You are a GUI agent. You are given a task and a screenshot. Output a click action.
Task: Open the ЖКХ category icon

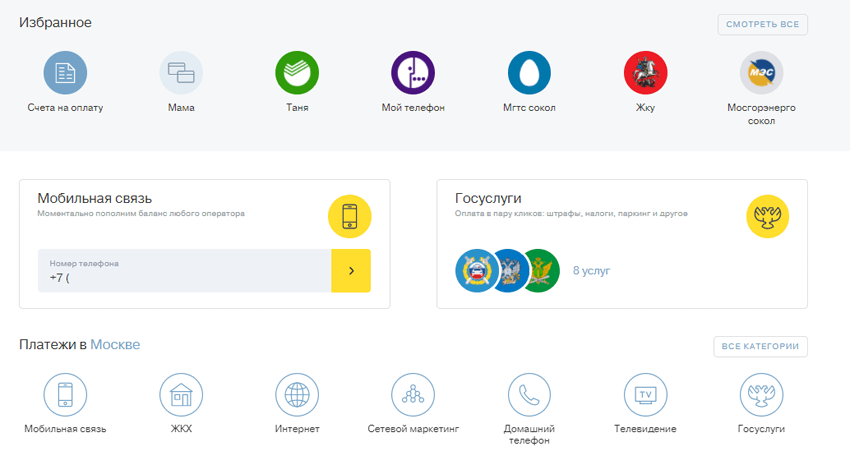pos(181,395)
